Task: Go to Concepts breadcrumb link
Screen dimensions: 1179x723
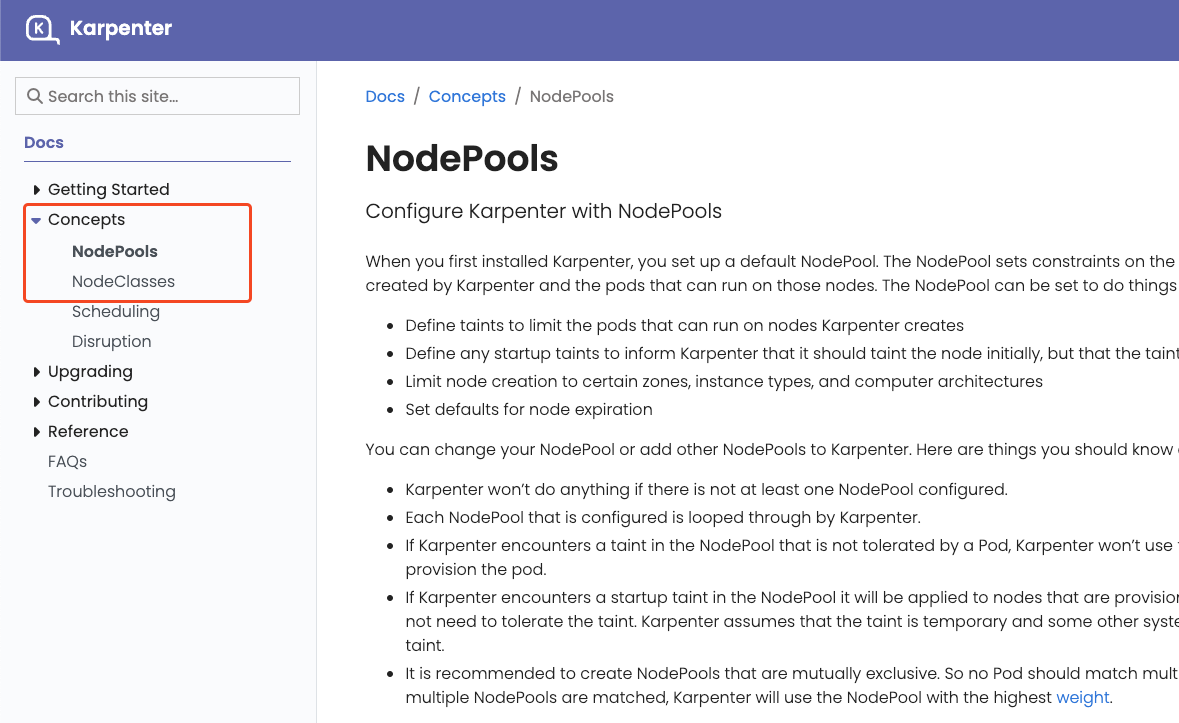Action: click(x=467, y=96)
